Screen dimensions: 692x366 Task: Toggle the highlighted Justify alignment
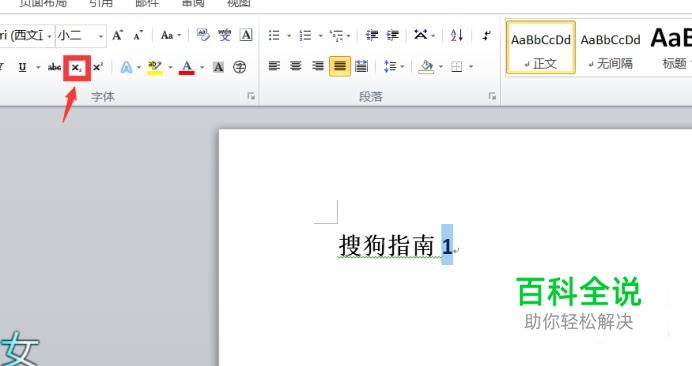340,66
